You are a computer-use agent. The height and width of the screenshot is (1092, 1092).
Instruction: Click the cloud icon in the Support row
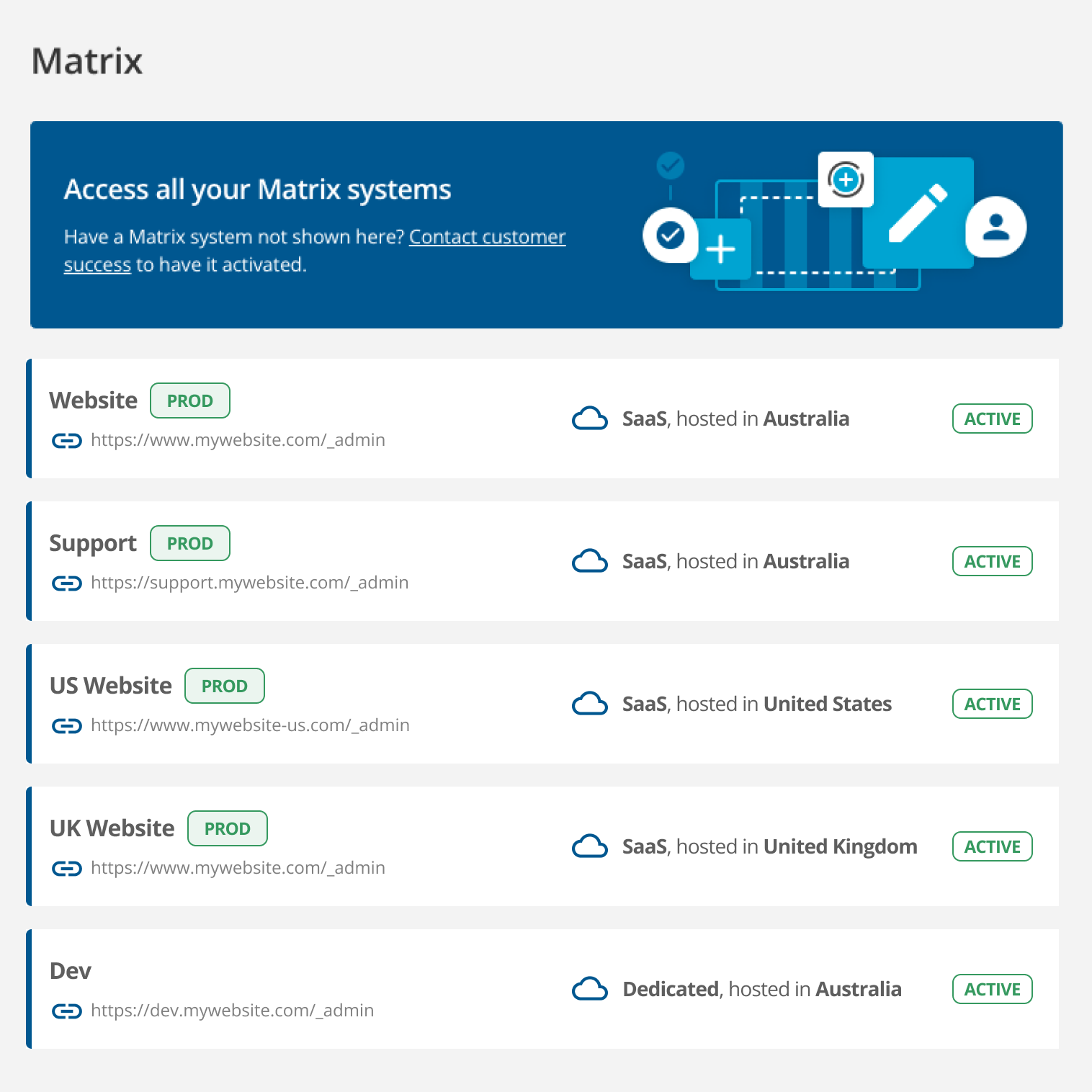(589, 561)
